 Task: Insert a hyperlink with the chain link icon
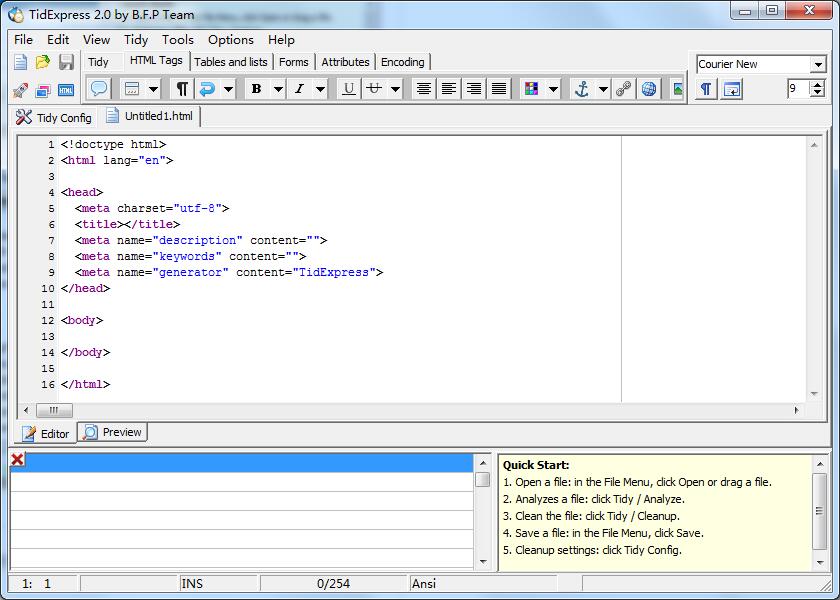pyautogui.click(x=624, y=88)
